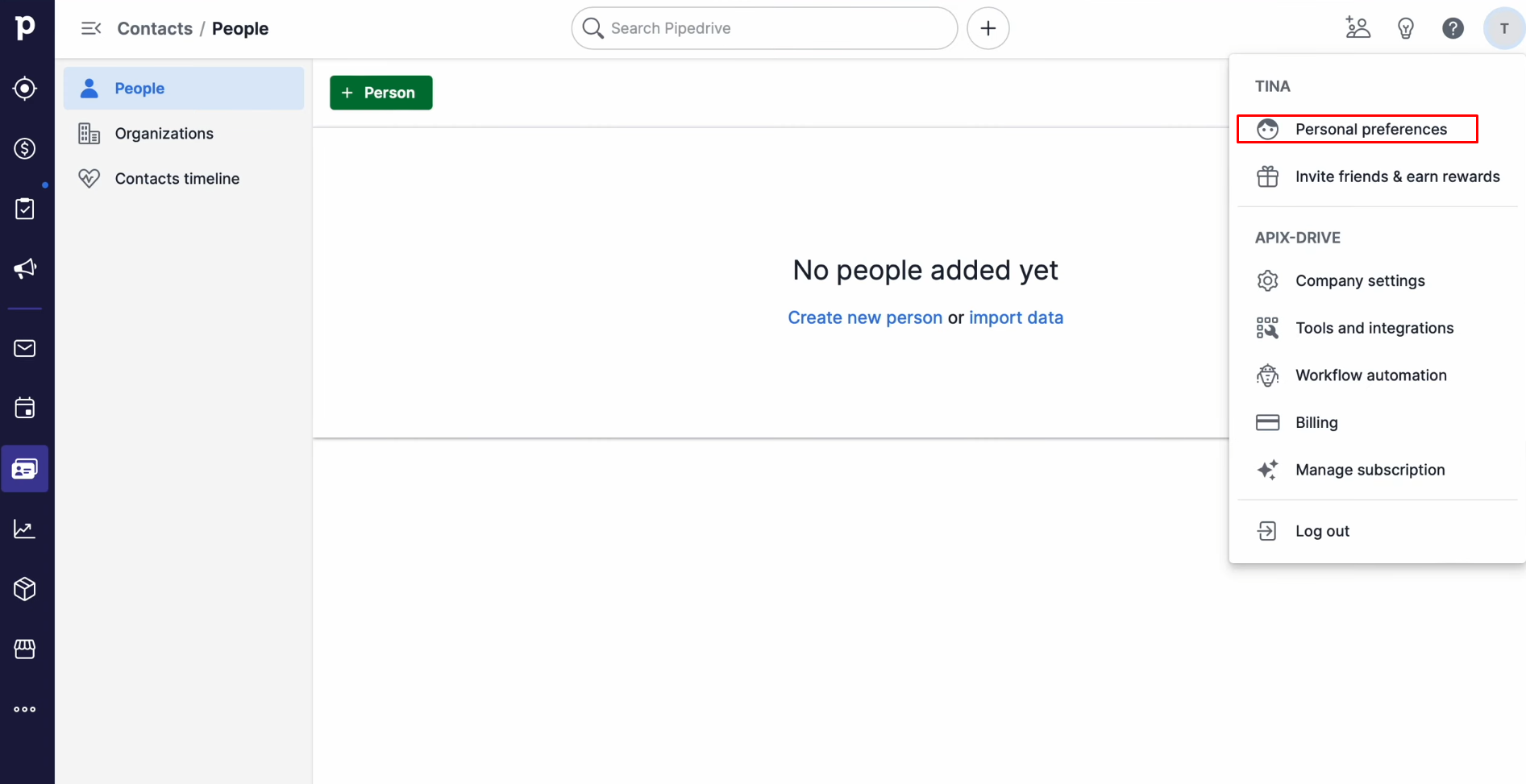Select People in the Contacts sidebar
The height and width of the screenshot is (784, 1526).
point(184,88)
